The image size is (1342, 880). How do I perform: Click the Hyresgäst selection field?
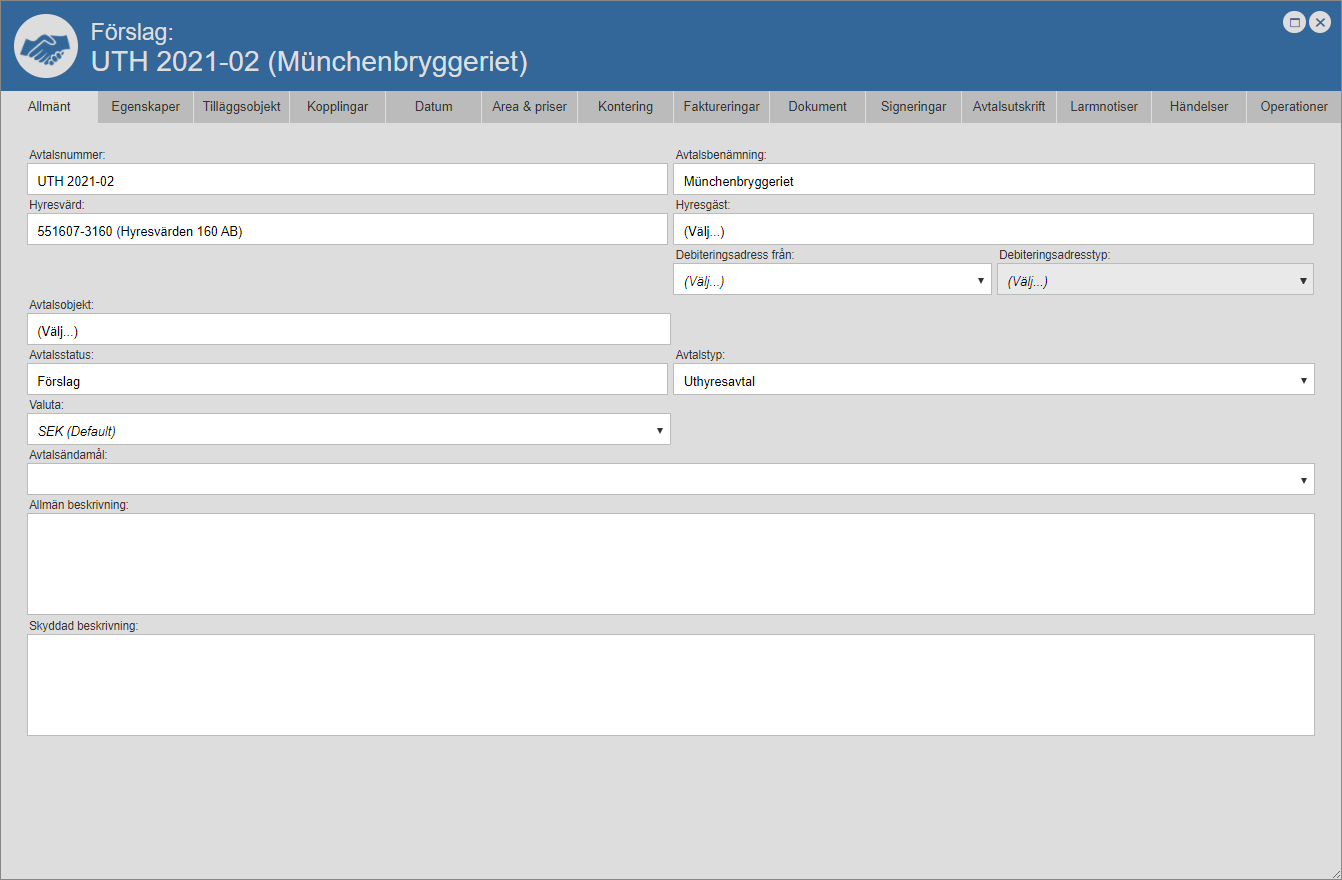tap(993, 230)
